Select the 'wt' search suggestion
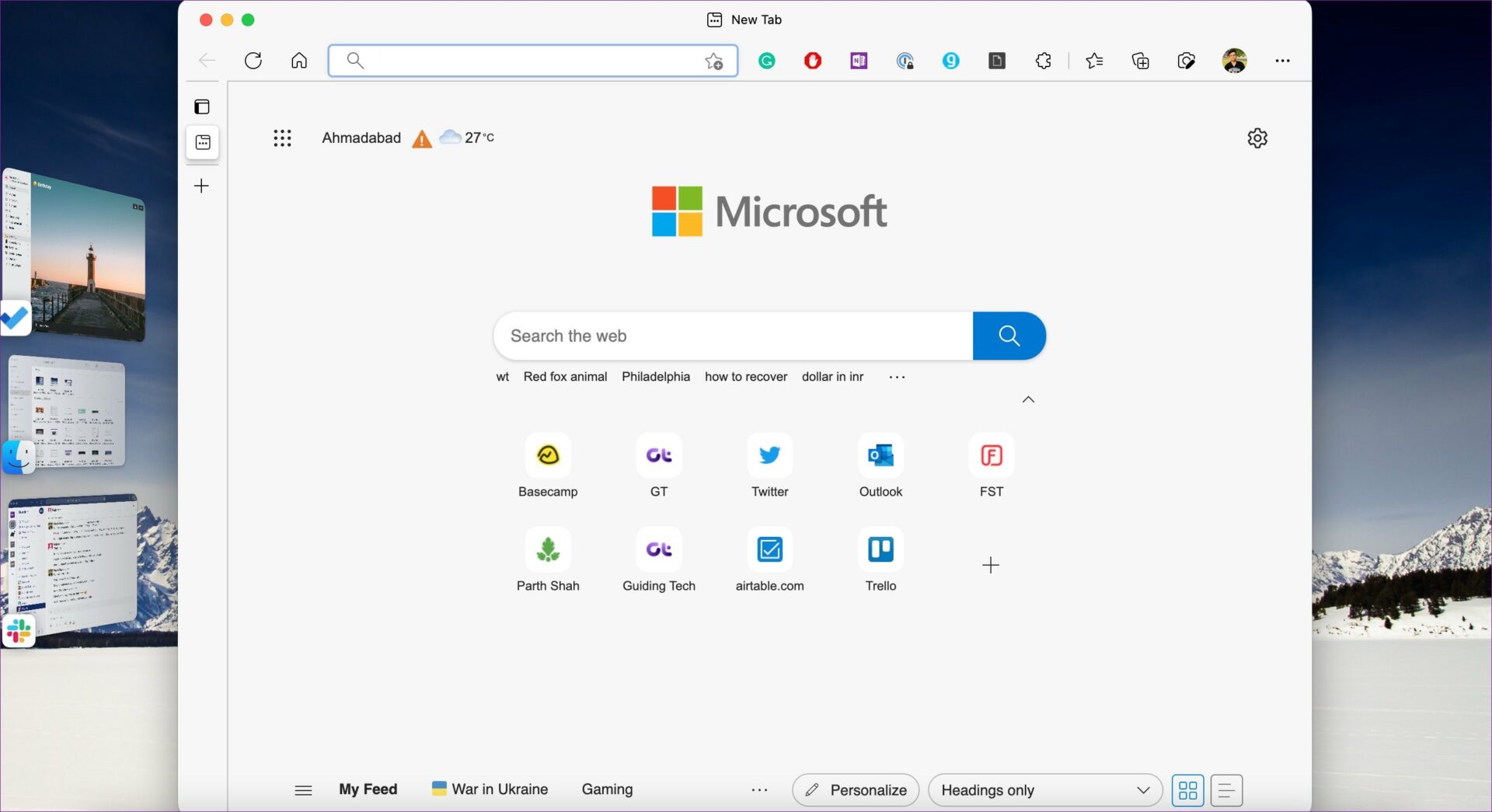This screenshot has width=1492, height=812. point(503,377)
